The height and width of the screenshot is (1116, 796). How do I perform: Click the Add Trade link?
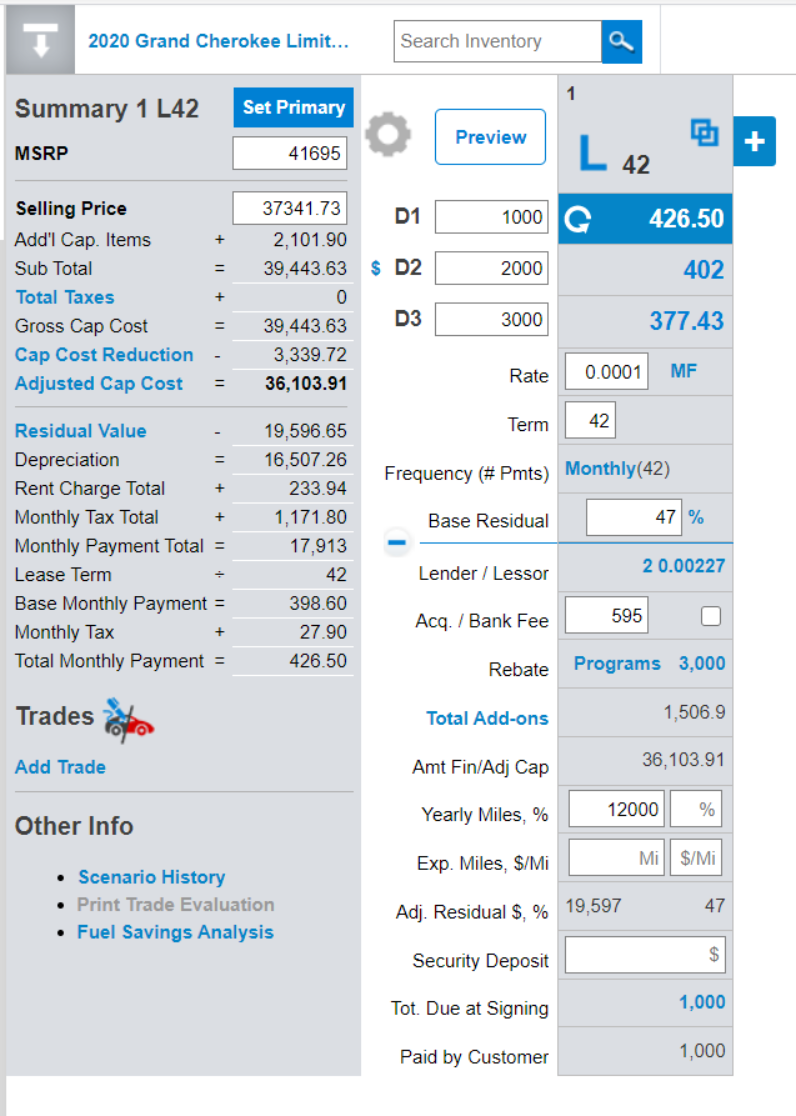(61, 767)
